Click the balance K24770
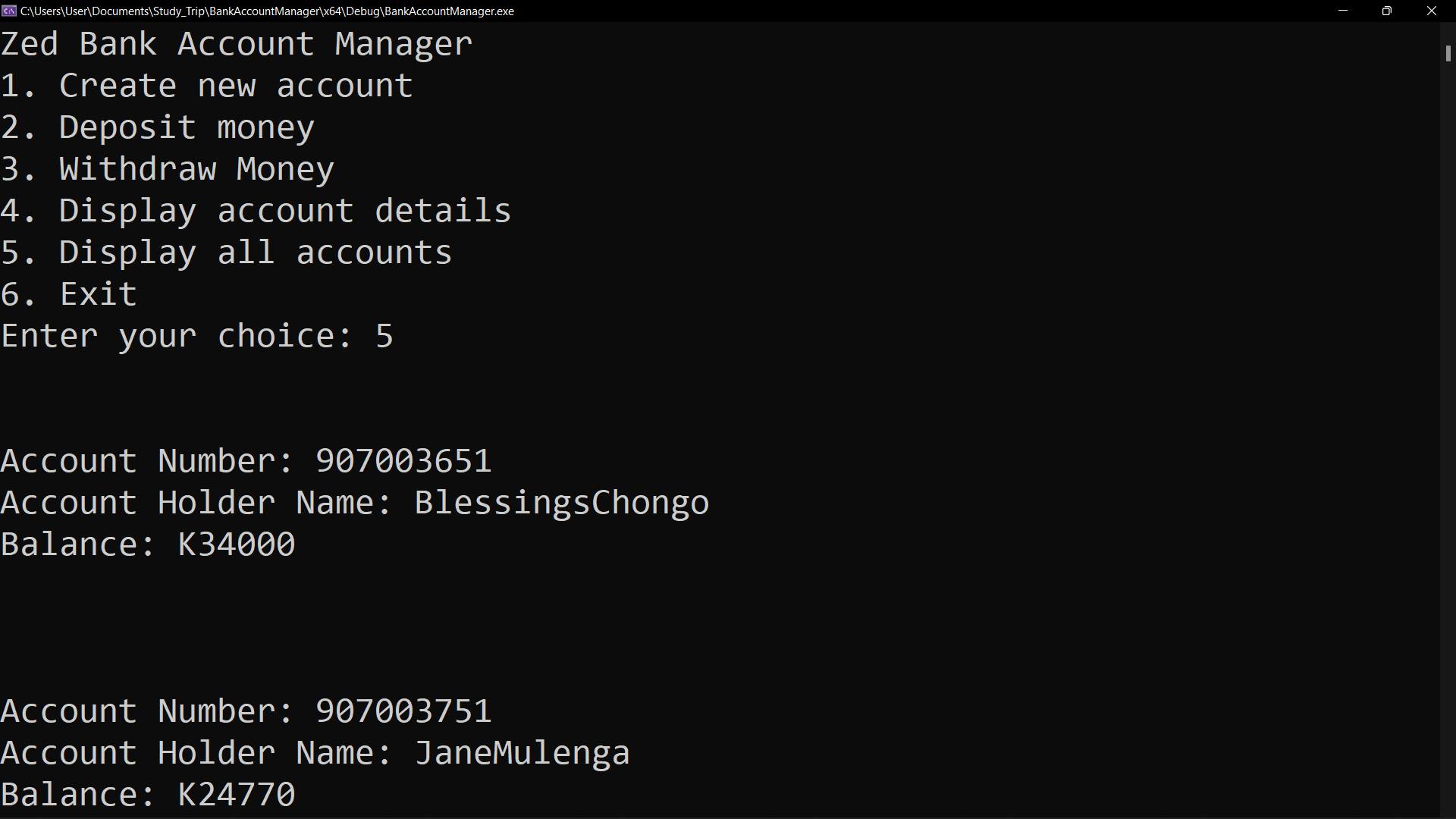The height and width of the screenshot is (819, 1456). coord(237,795)
